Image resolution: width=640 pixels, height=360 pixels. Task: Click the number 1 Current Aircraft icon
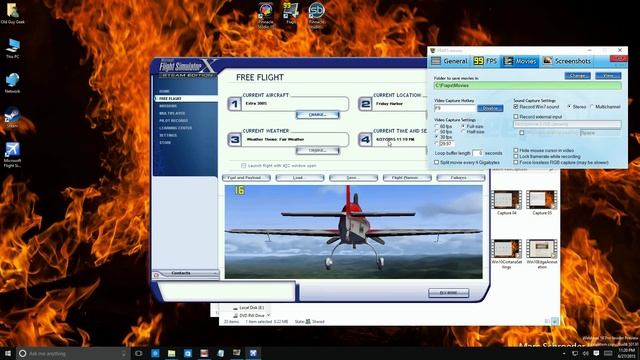[x=234, y=104]
